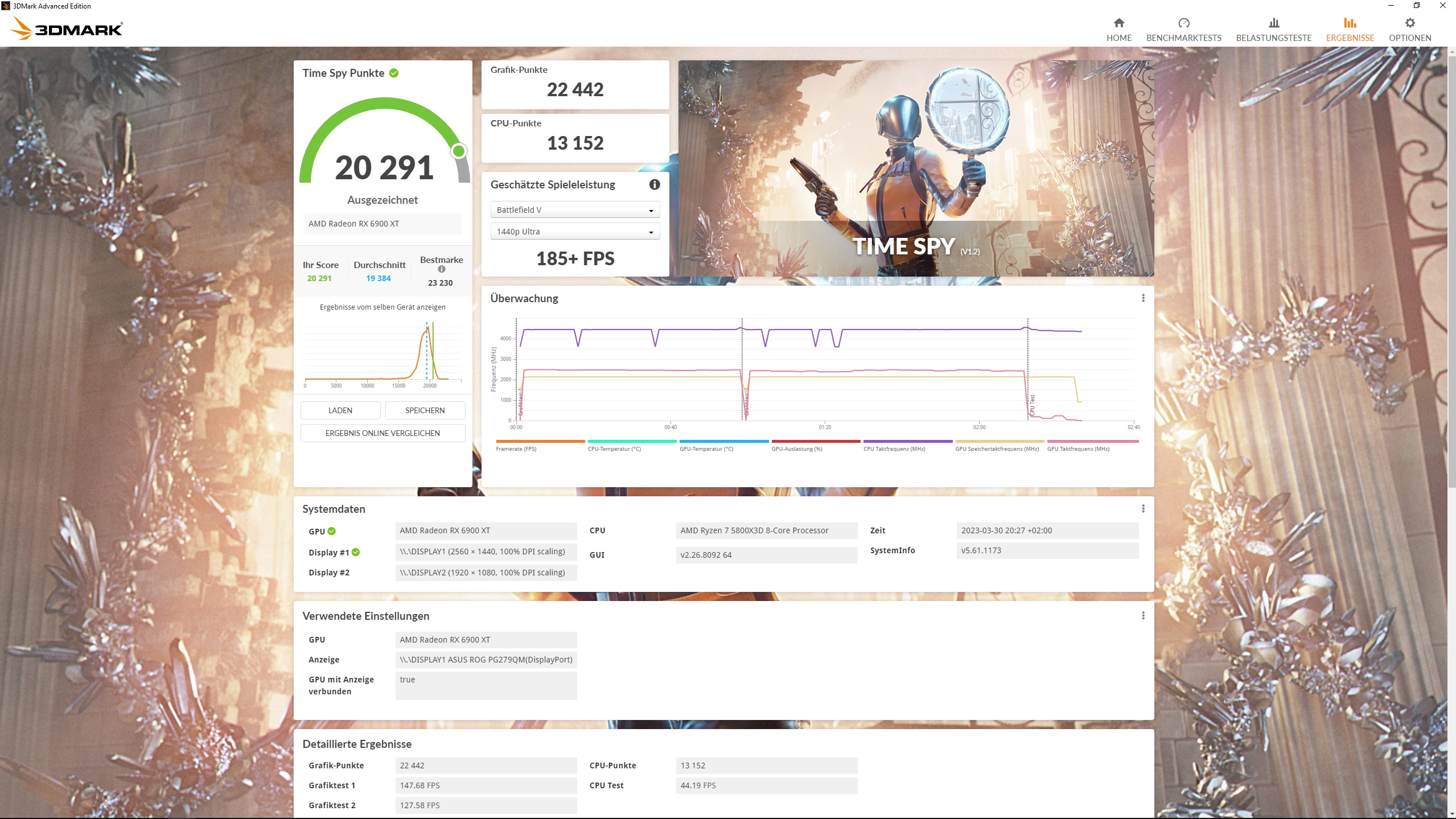Open the Benchmarktests gauge icon
Screen dimensions: 1456x819
point(1183,23)
